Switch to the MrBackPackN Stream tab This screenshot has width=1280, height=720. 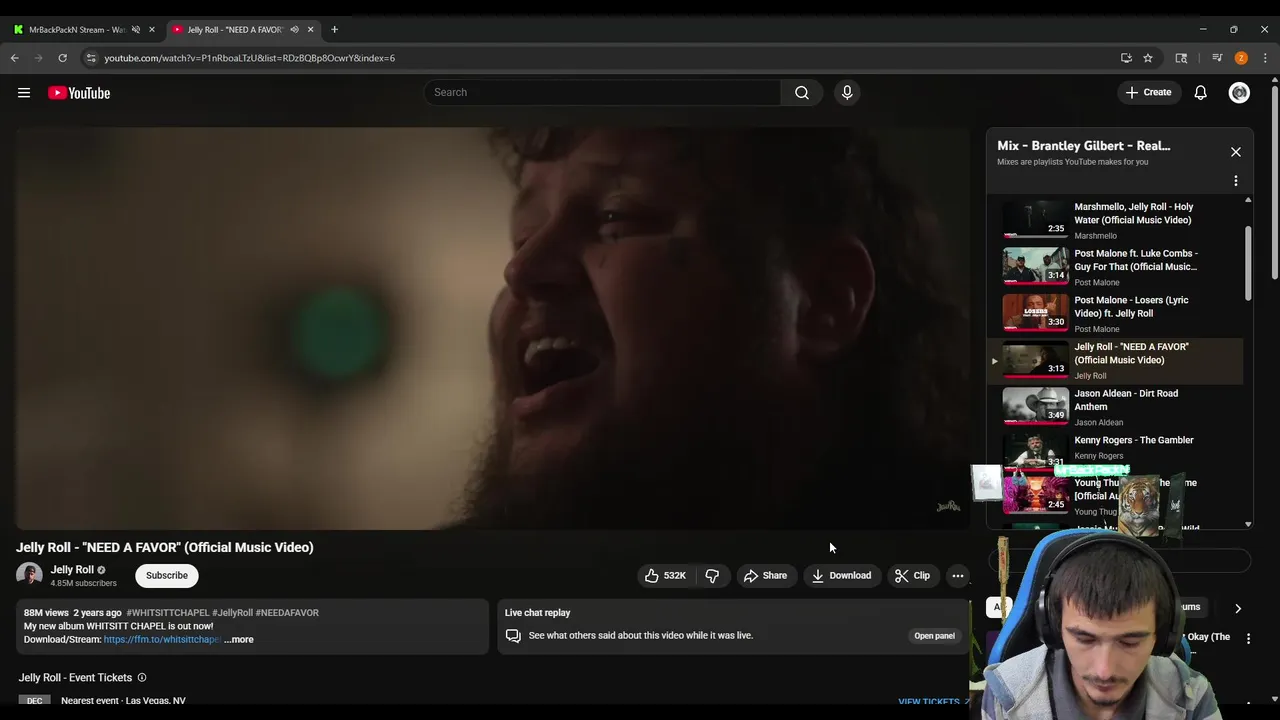(76, 30)
